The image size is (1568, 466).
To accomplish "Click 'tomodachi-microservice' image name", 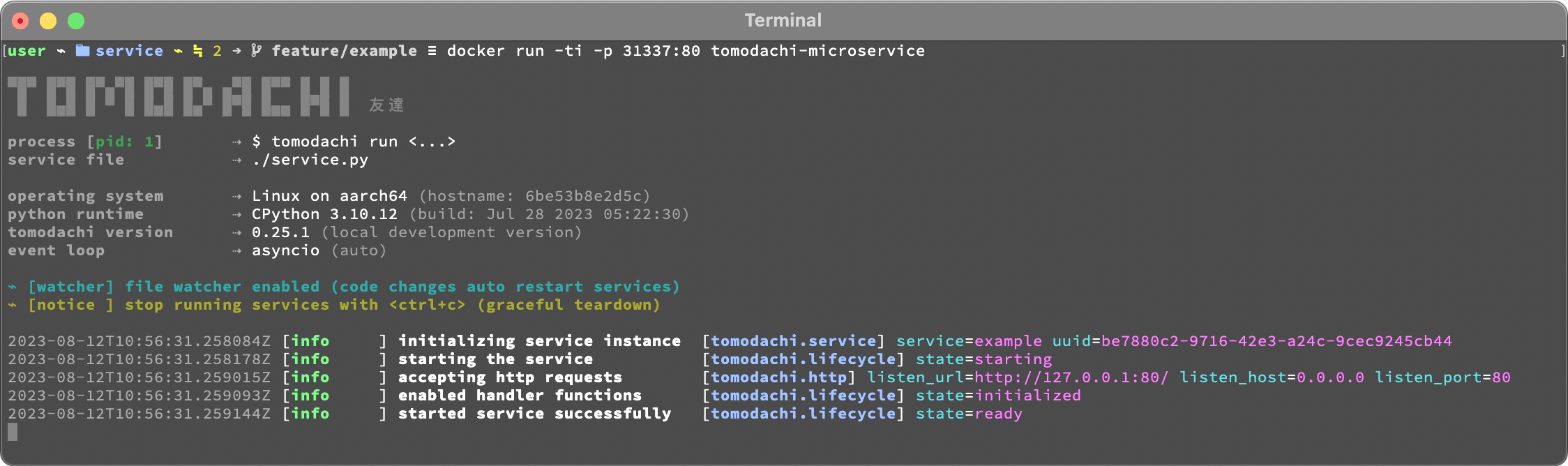I will click(x=817, y=51).
